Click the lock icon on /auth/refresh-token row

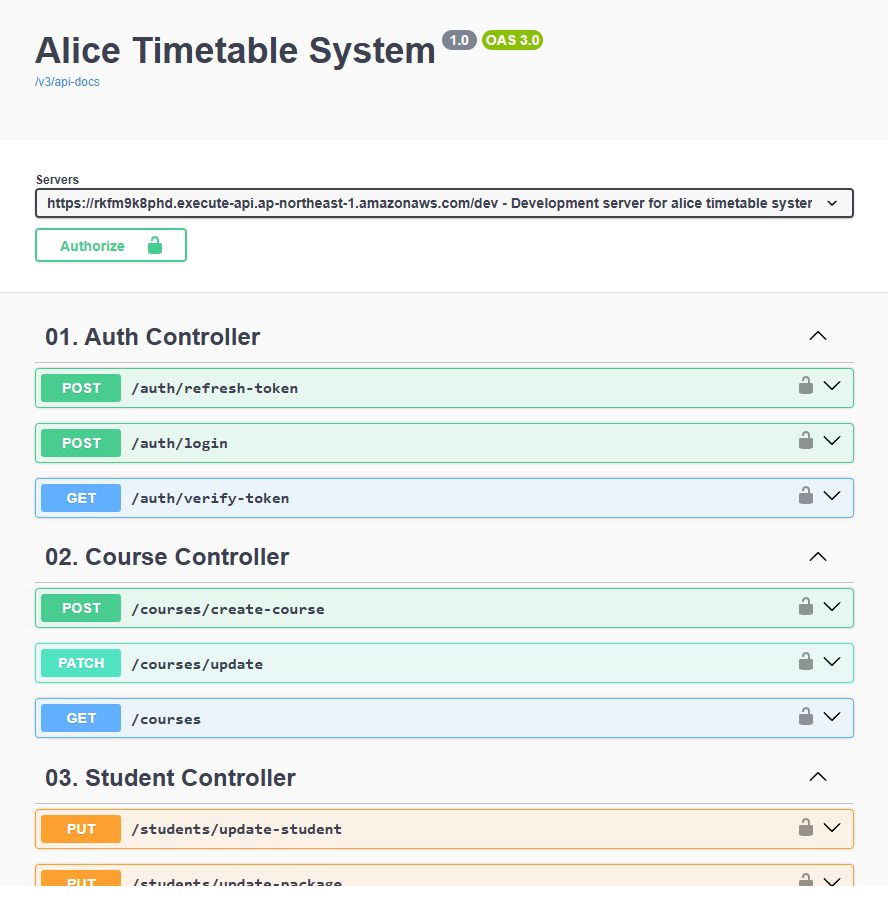[x=806, y=385]
